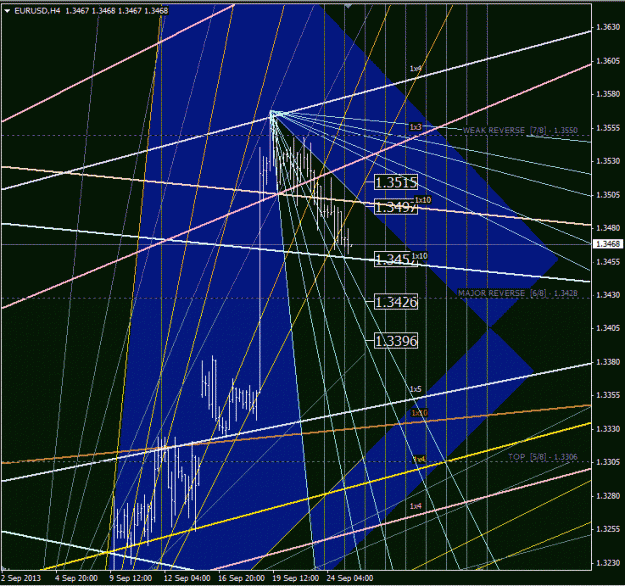Click 1.3605 on the price axis

(608, 61)
